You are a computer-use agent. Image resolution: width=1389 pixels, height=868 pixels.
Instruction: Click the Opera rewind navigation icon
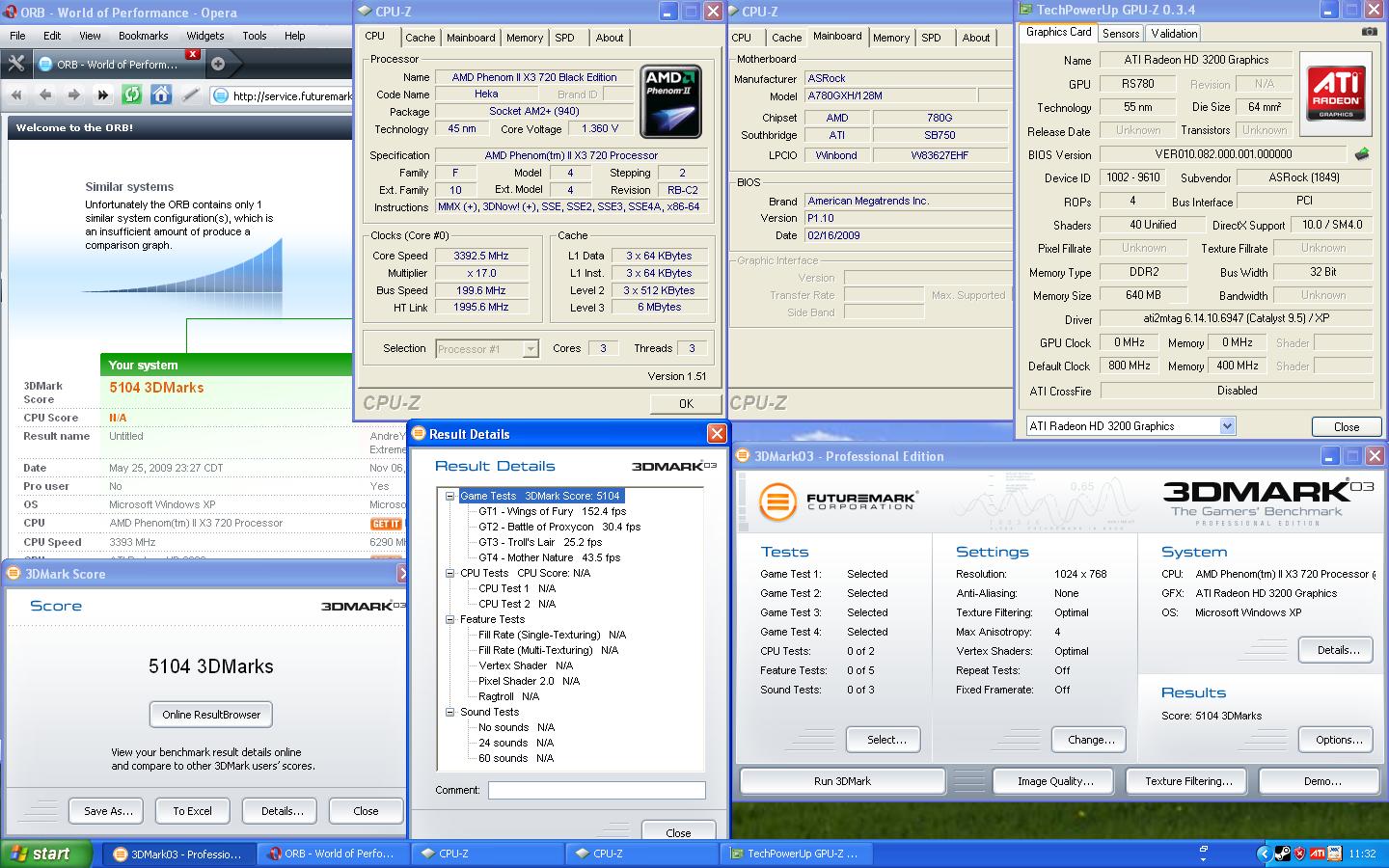[16, 95]
